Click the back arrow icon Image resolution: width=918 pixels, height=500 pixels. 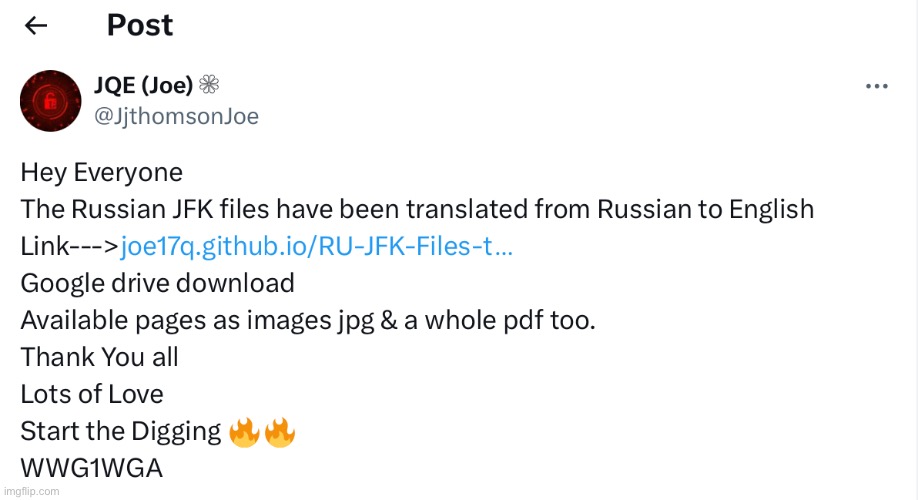tap(36, 26)
